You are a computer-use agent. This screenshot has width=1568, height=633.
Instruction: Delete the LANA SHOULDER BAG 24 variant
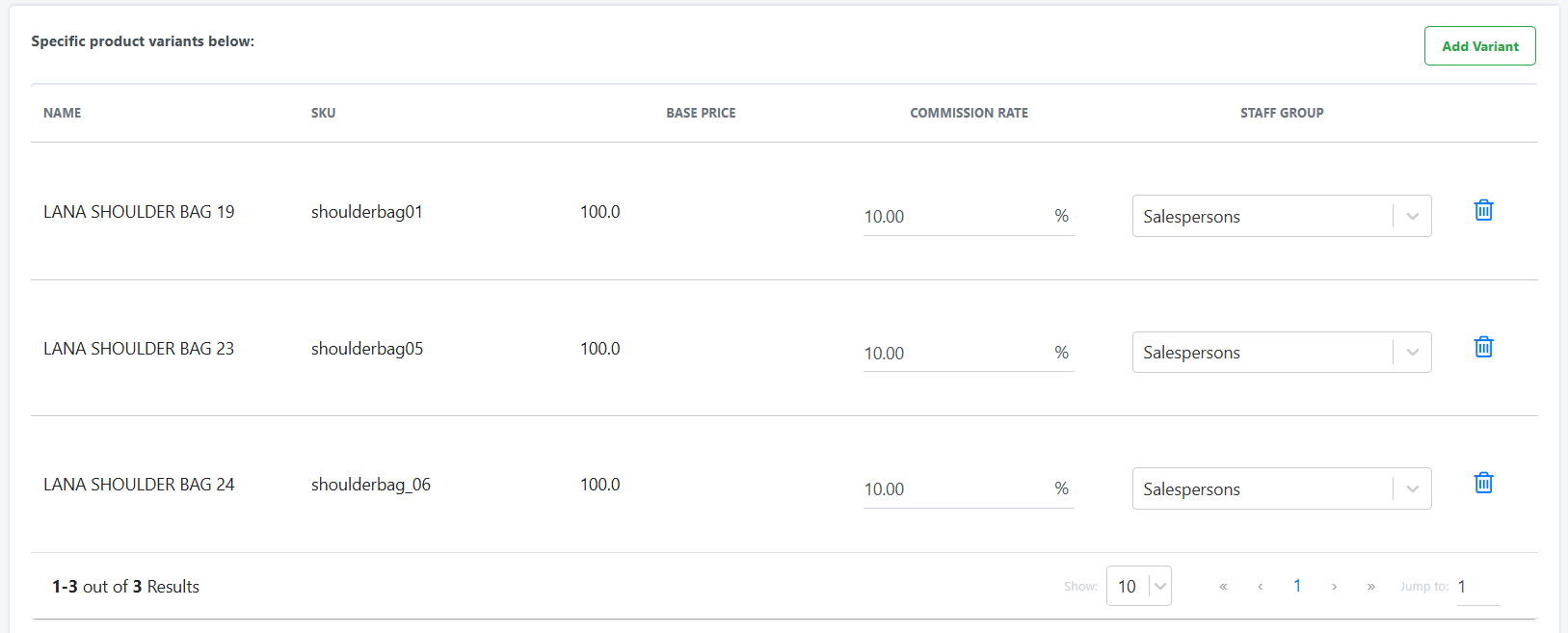1483,483
